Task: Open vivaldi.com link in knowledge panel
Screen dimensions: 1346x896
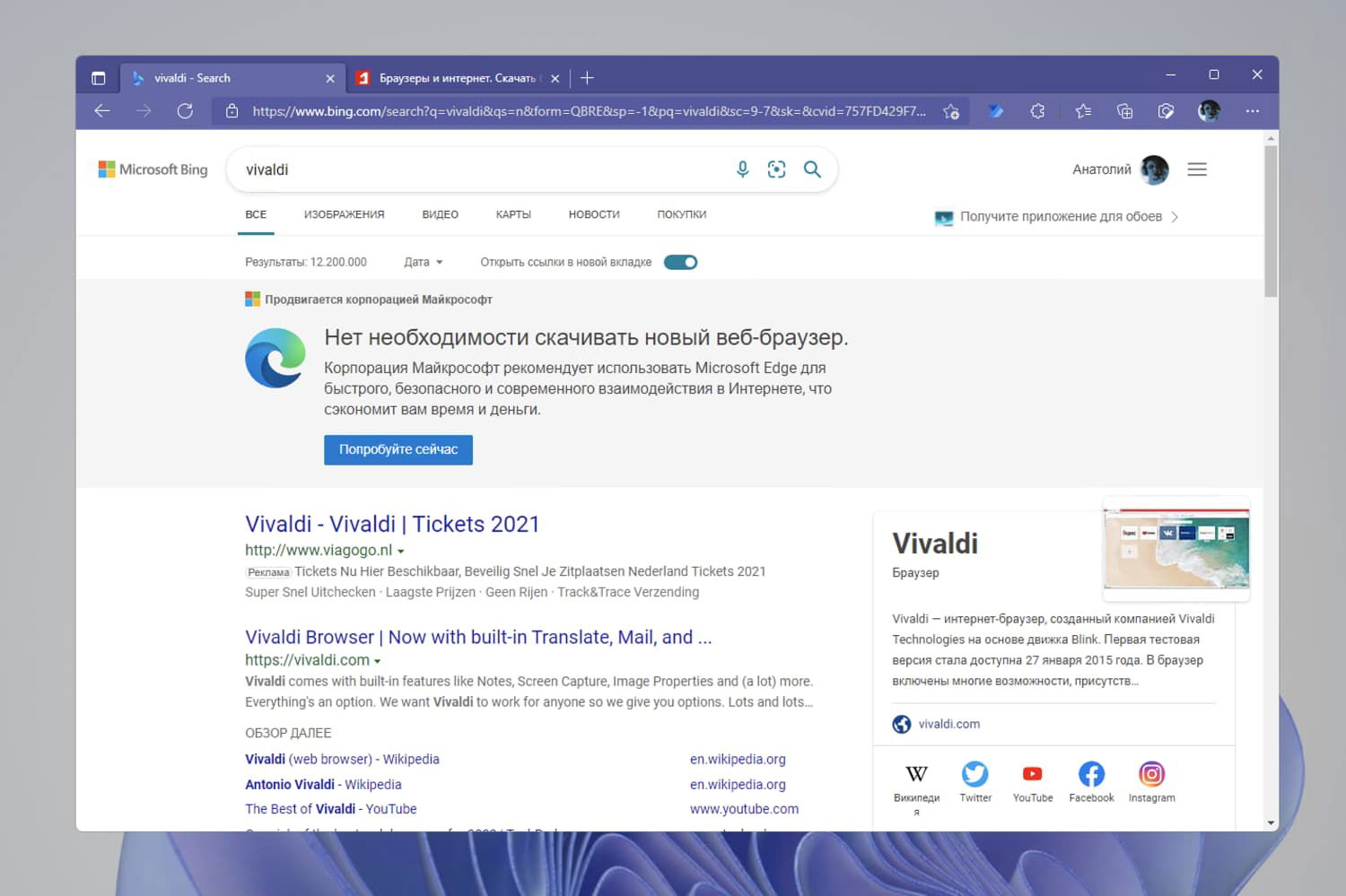Action: pyautogui.click(x=948, y=724)
